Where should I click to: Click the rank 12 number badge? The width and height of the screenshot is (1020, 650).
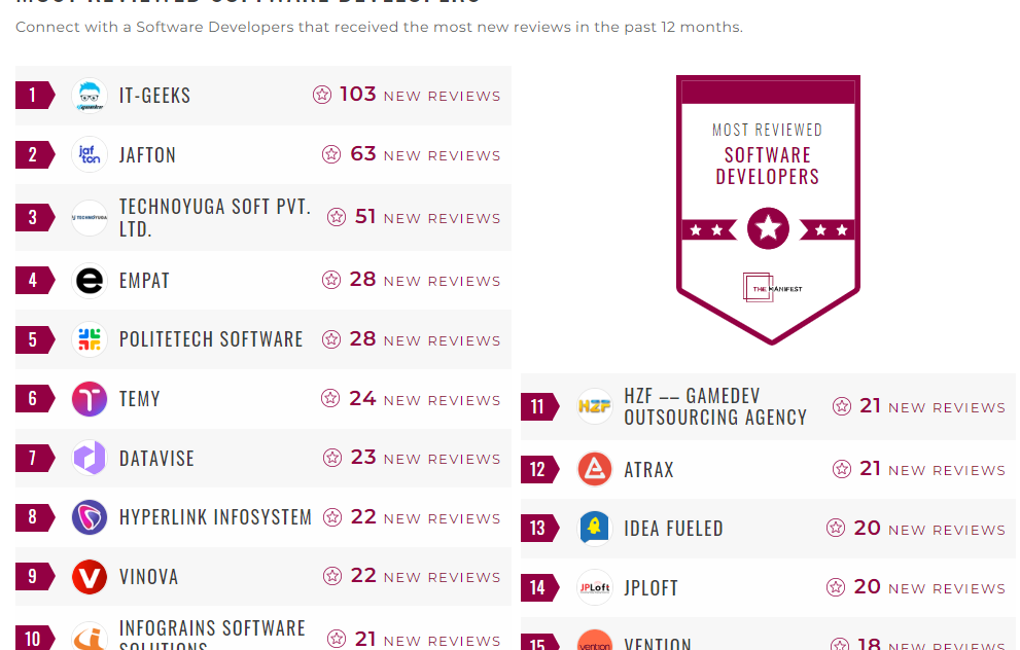[538, 469]
